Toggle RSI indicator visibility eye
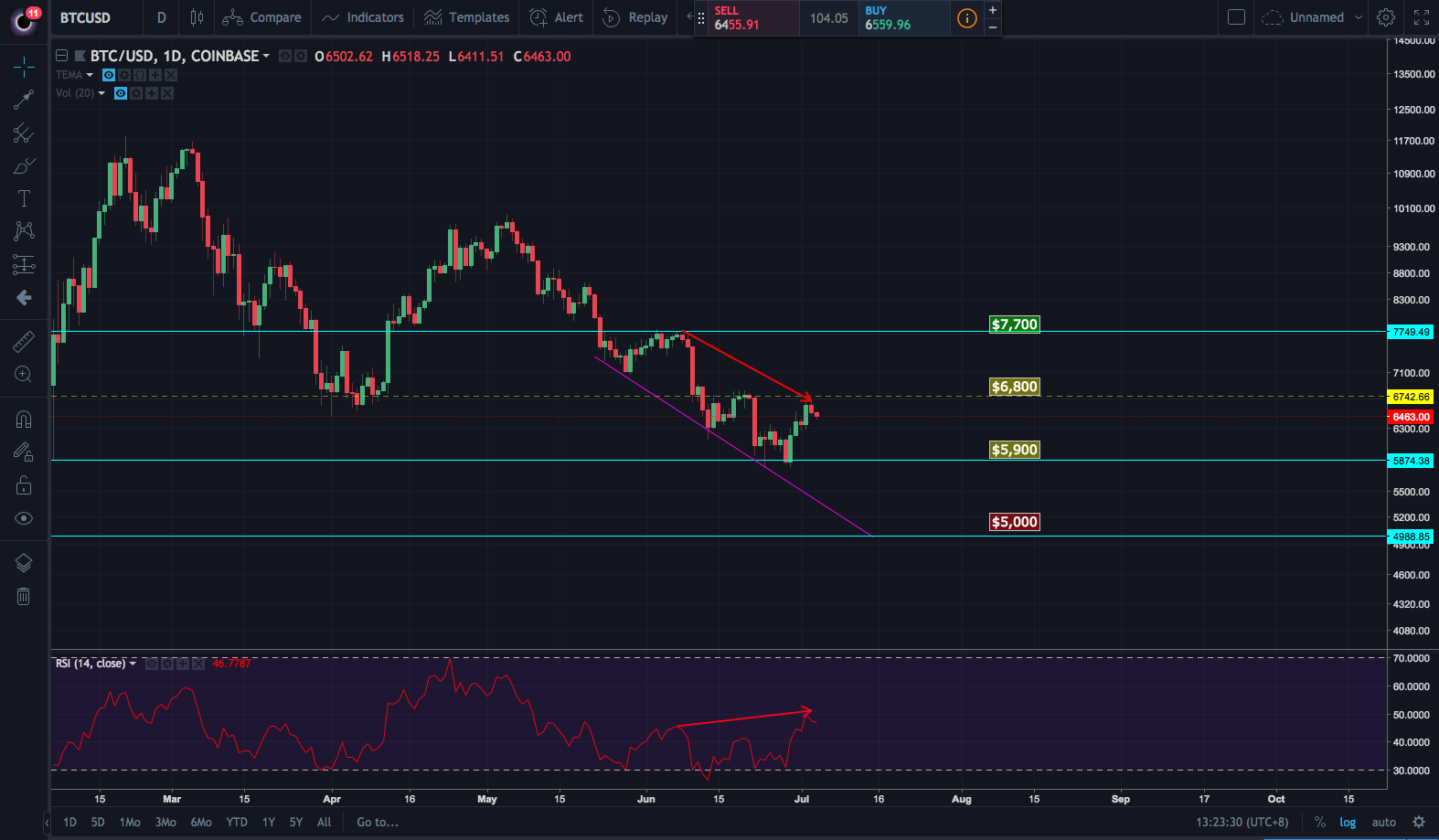The height and width of the screenshot is (840, 1439). point(152,664)
